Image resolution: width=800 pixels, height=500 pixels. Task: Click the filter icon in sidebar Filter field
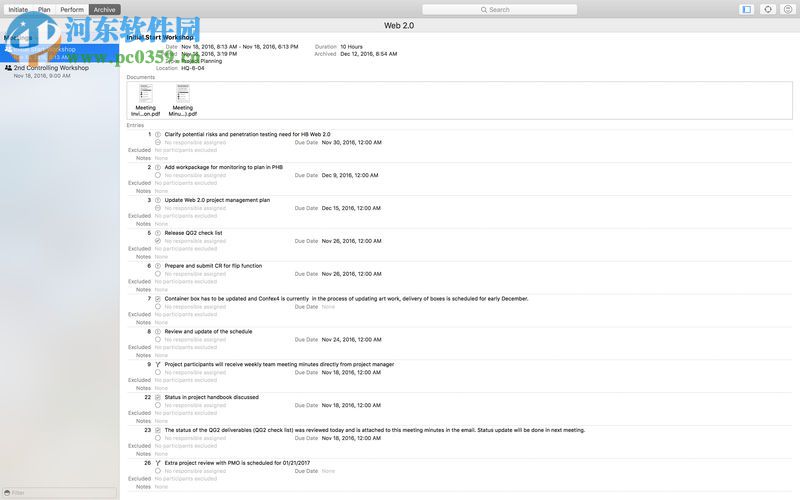point(7,493)
